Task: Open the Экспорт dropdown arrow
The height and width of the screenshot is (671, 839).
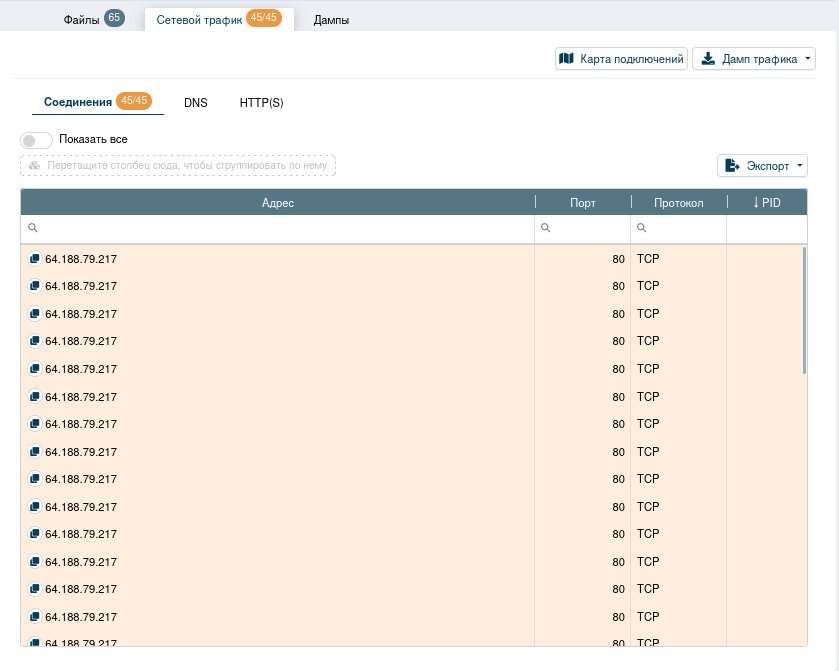Action: 798,167
